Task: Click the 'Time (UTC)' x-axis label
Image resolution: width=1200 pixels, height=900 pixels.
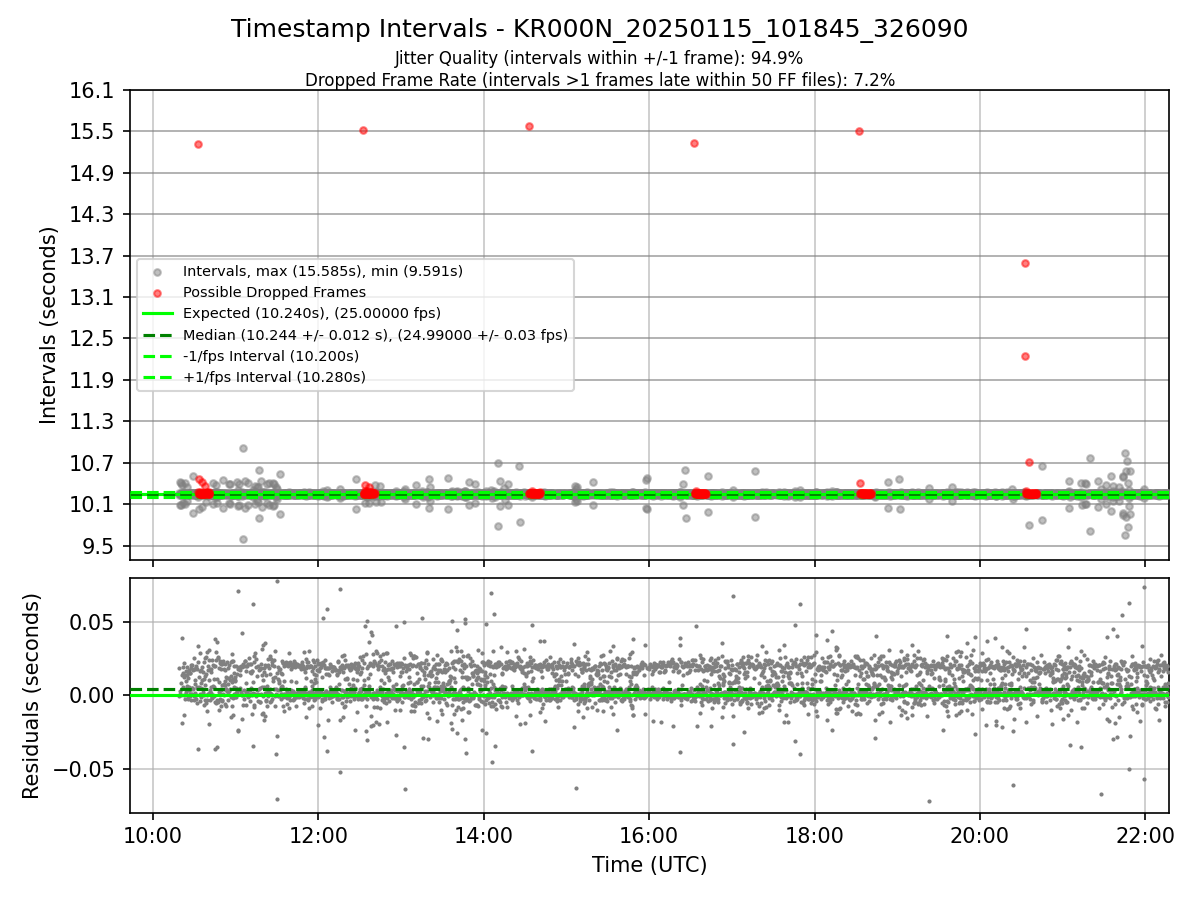Action: 649,865
